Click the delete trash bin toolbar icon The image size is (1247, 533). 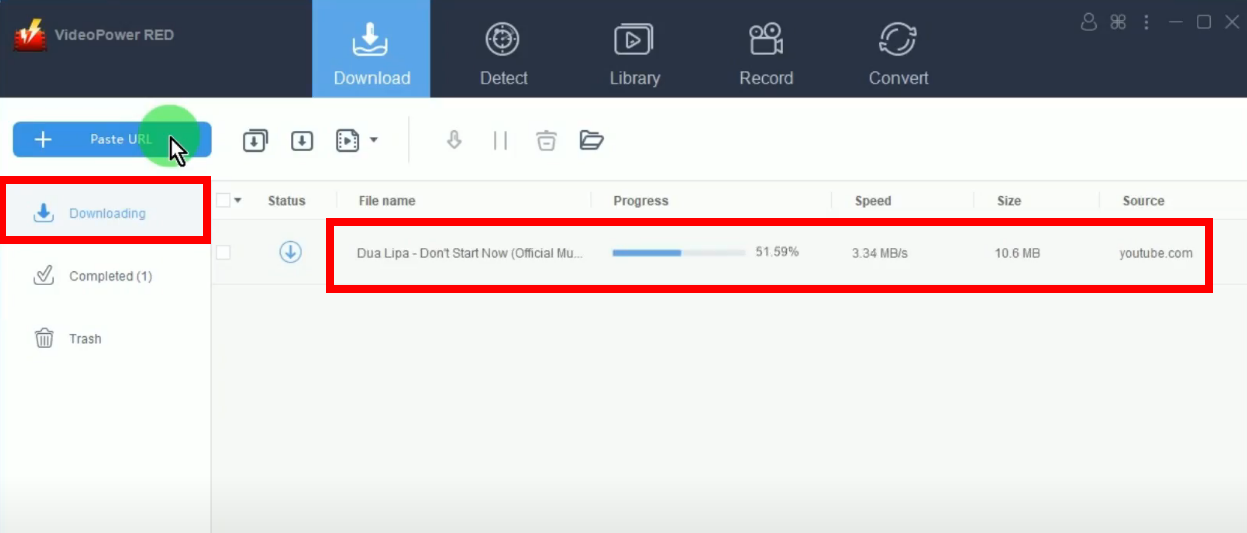[x=546, y=141]
